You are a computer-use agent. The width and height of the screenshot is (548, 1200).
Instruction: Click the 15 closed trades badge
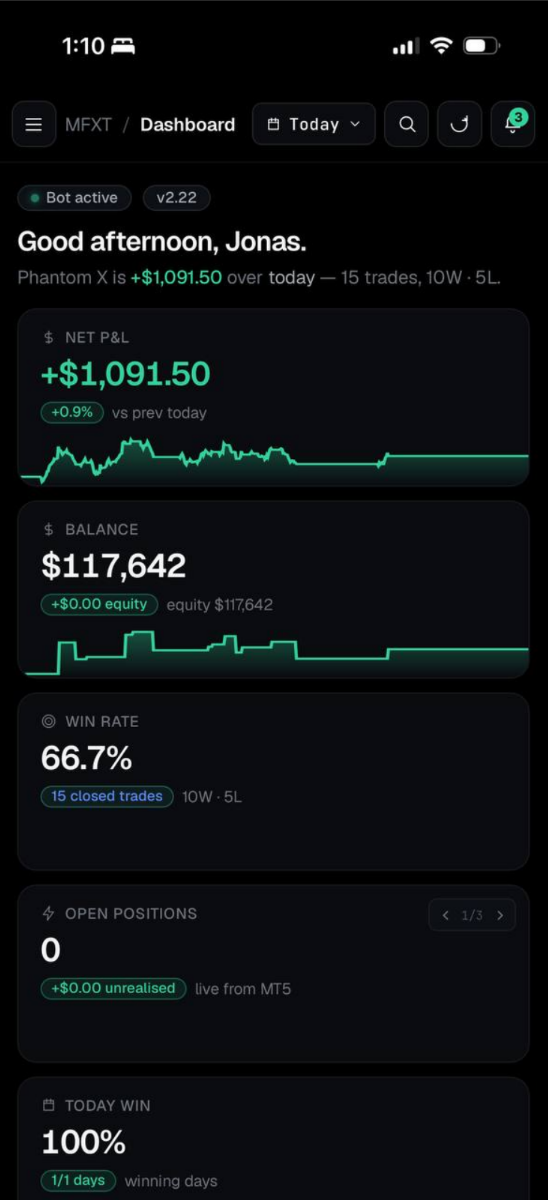pos(107,797)
